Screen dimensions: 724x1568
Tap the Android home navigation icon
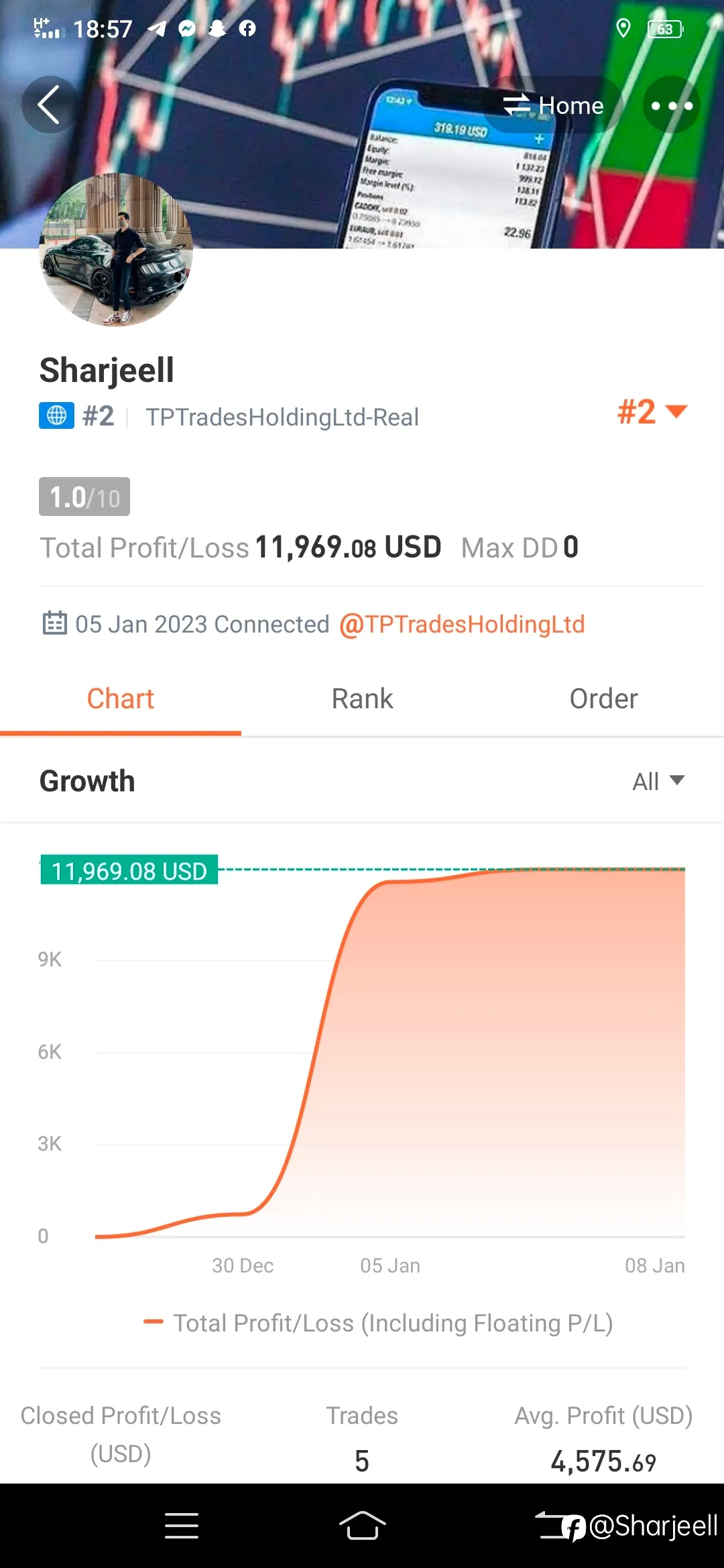362,1526
